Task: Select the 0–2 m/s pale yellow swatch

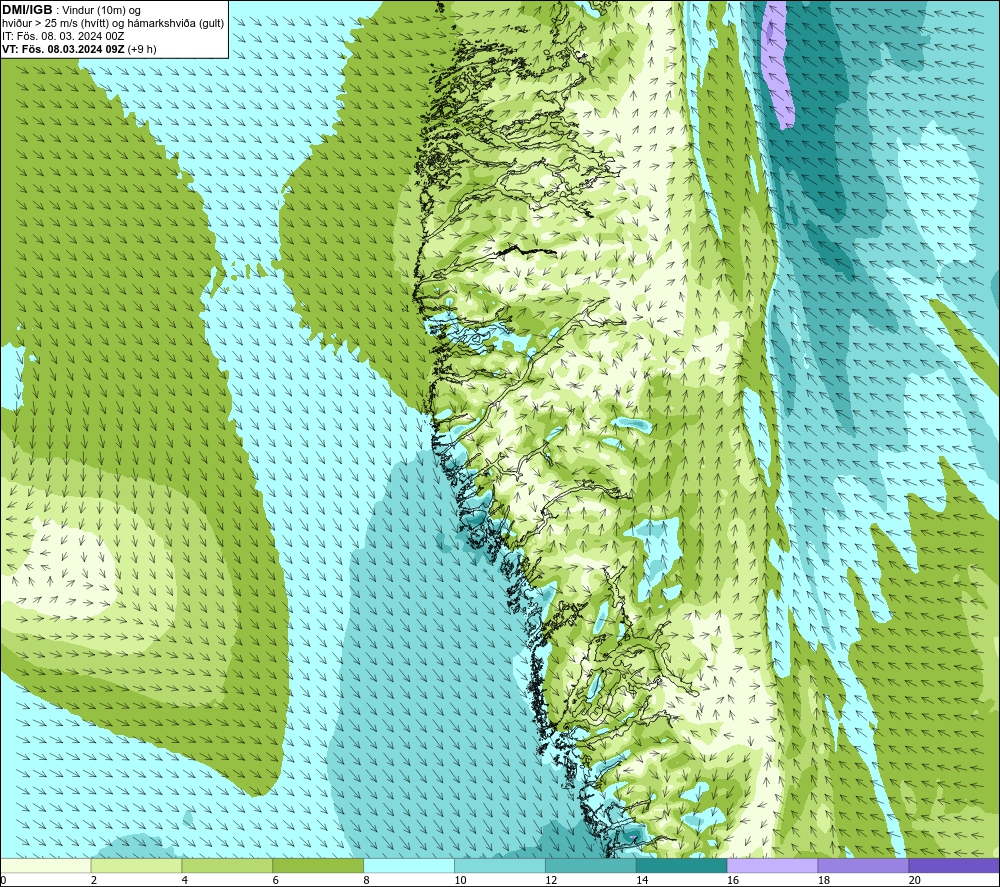Action: pos(46,865)
